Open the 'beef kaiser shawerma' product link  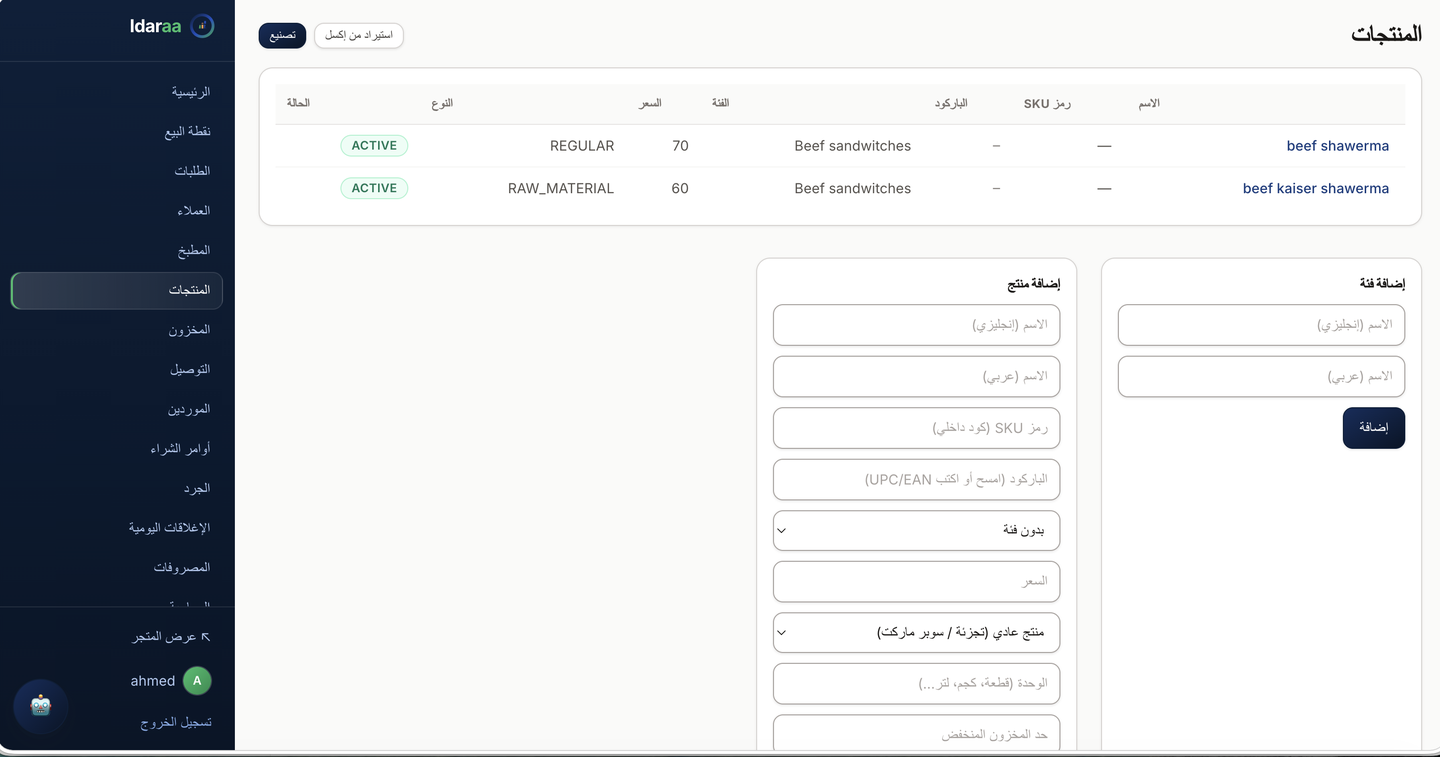1316,188
